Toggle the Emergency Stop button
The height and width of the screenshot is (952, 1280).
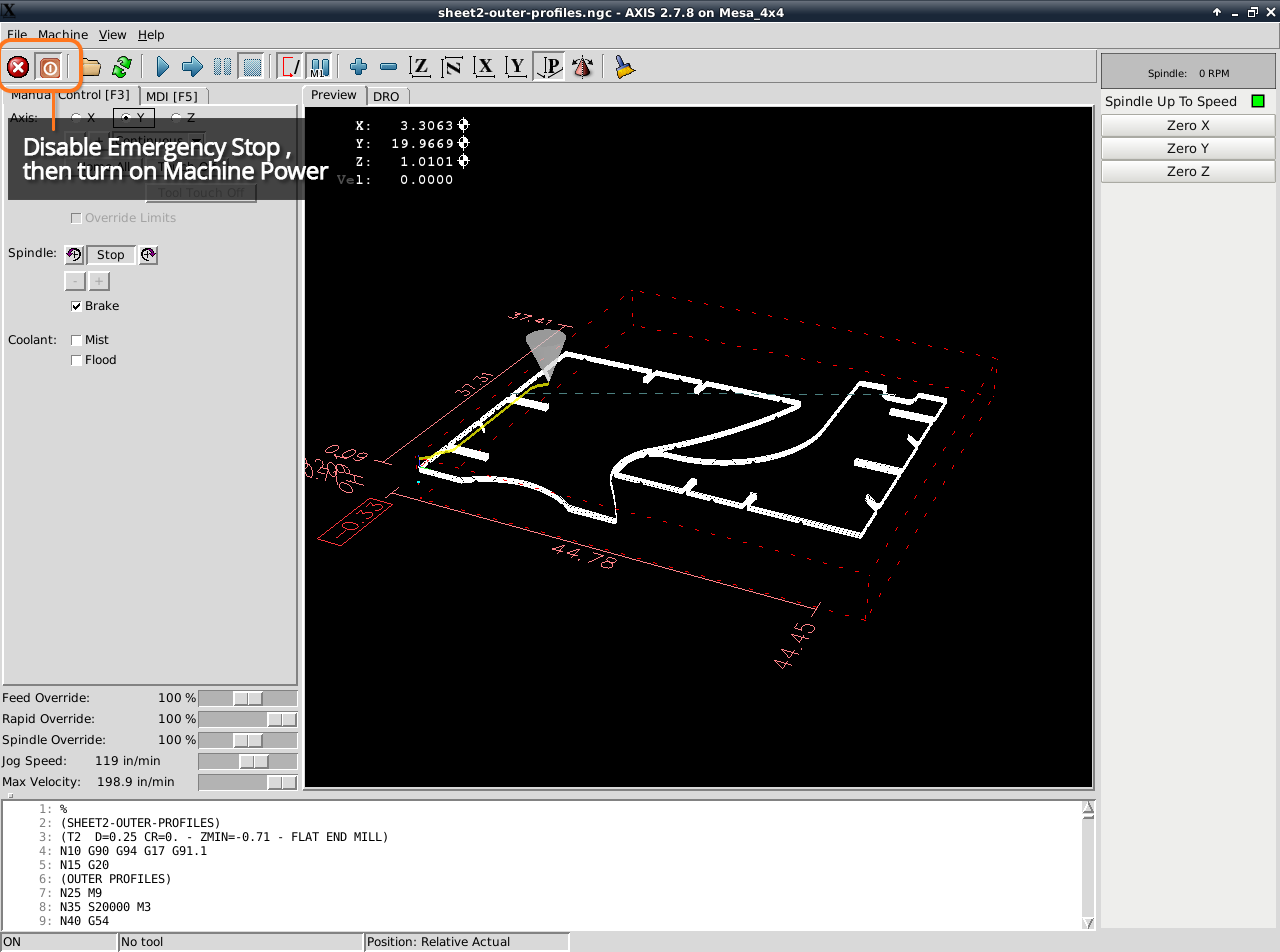18,67
